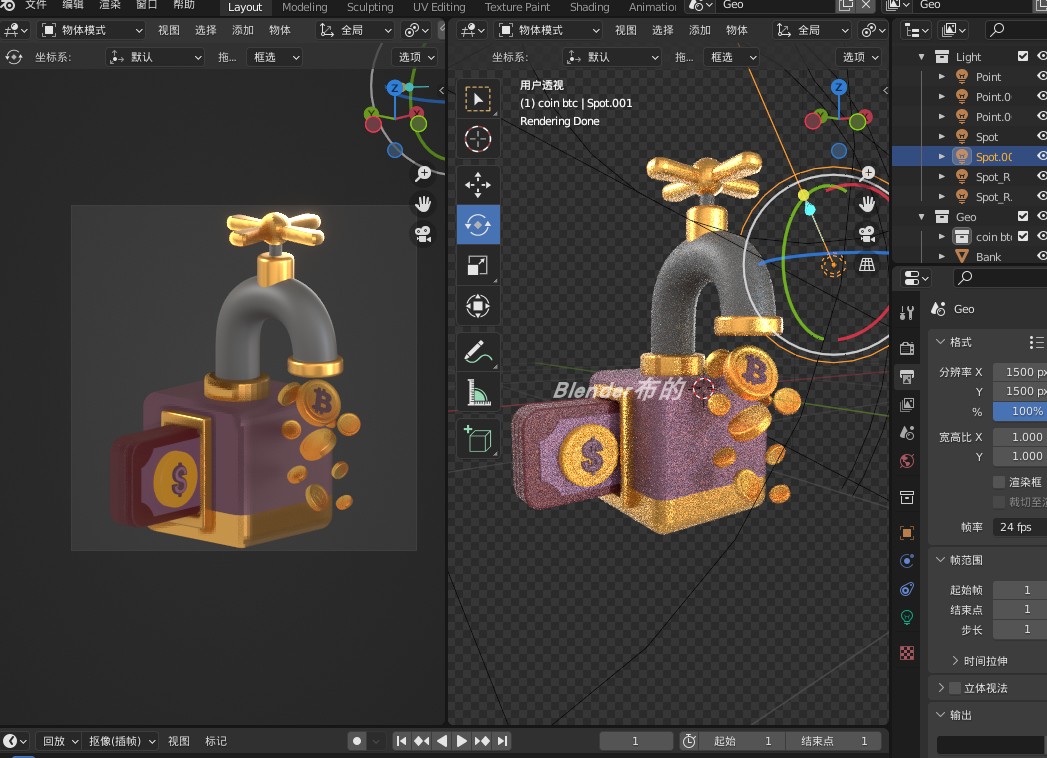
Task: Click the new scene icon beside Geo
Action: point(846,5)
